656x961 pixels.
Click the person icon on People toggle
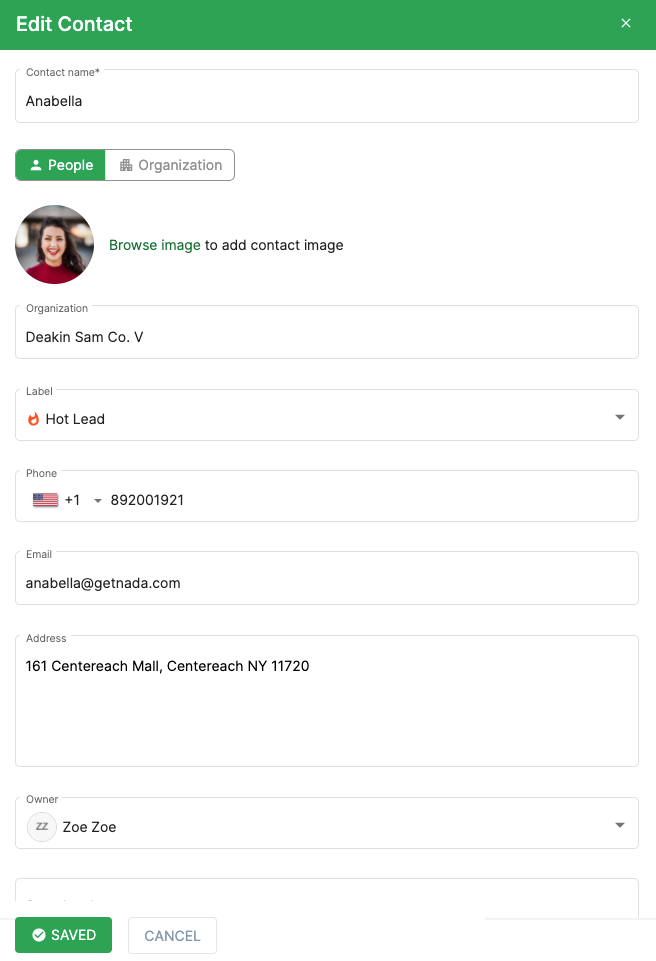[36, 165]
